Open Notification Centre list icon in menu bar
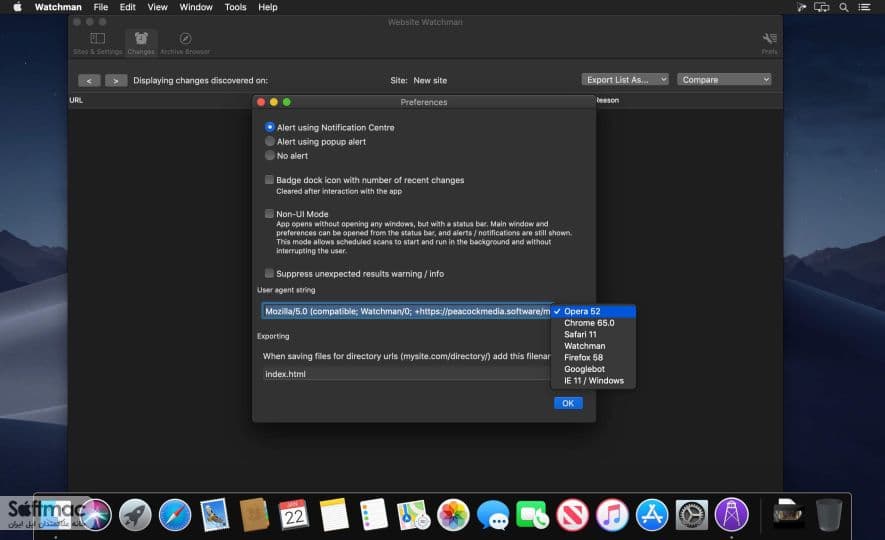Viewport: 885px width, 540px height. [864, 7]
